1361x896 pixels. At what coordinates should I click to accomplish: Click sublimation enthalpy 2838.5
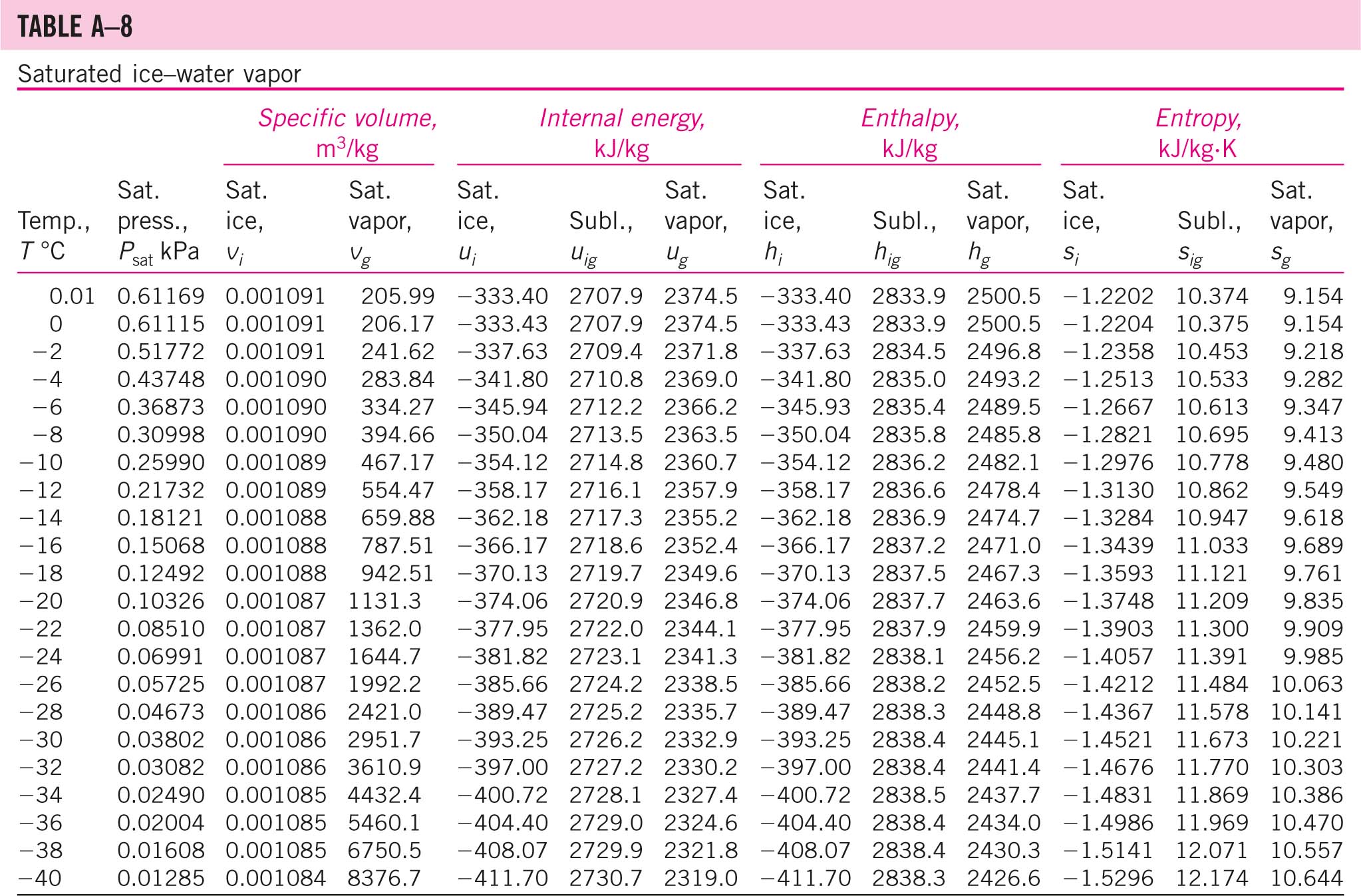tap(909, 795)
